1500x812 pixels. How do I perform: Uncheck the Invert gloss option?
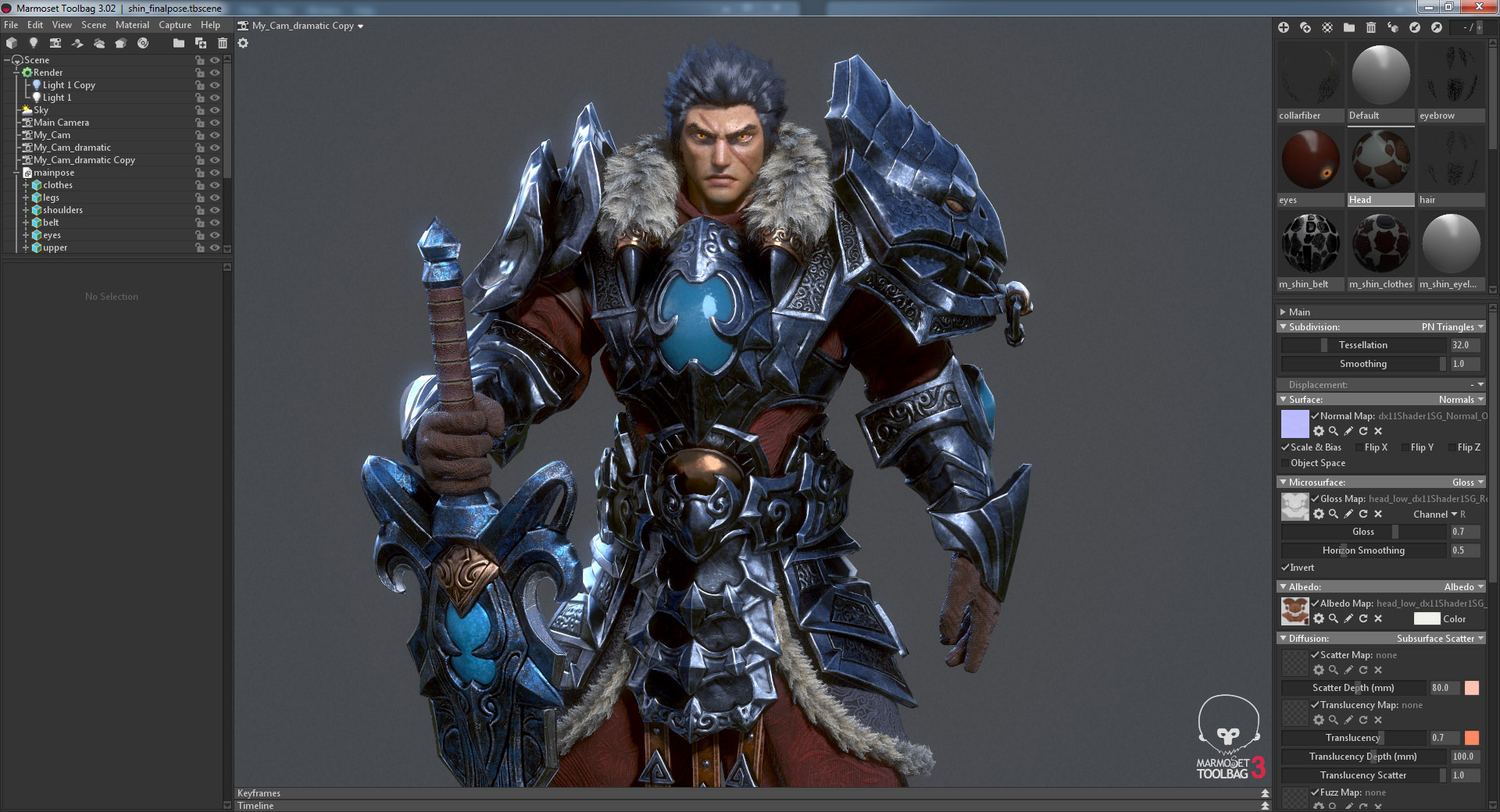(1285, 568)
